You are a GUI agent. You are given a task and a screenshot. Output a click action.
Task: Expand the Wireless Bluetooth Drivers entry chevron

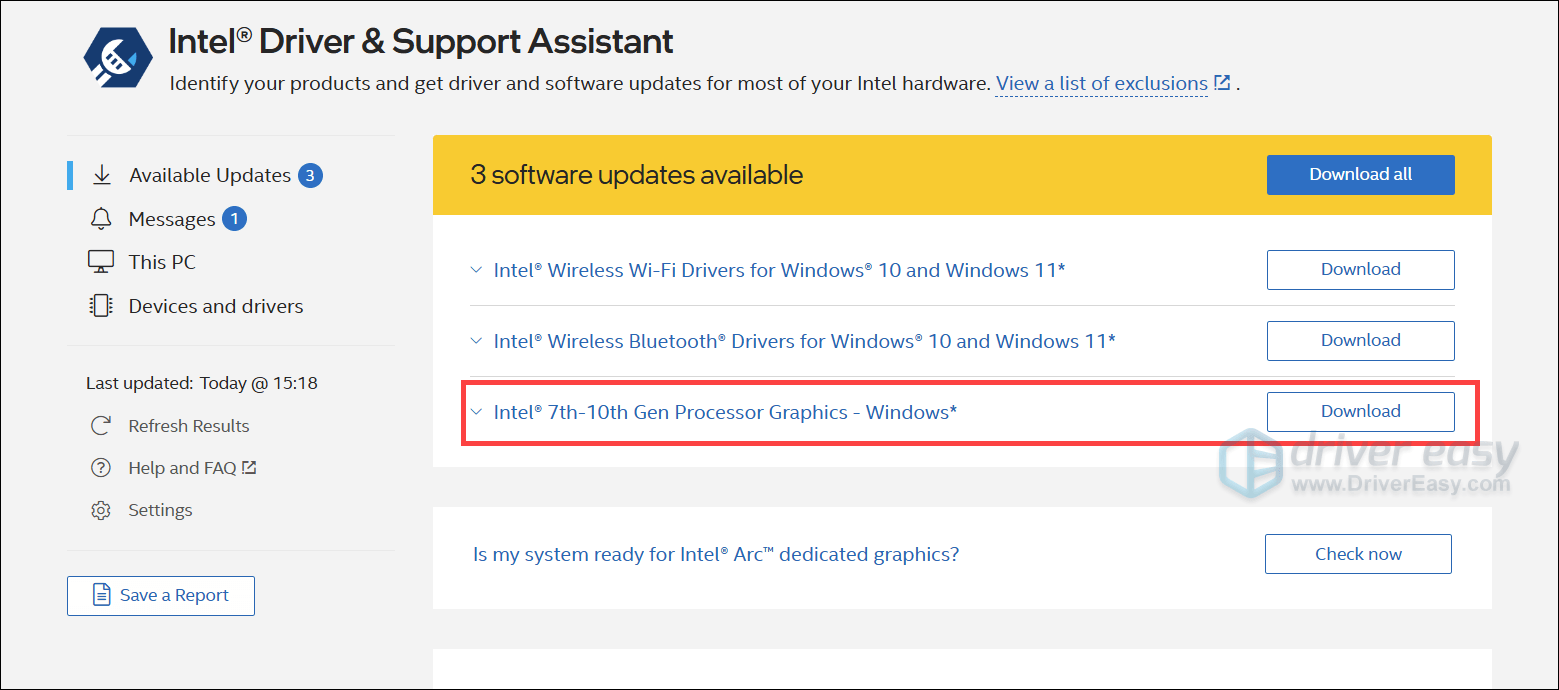[476, 341]
